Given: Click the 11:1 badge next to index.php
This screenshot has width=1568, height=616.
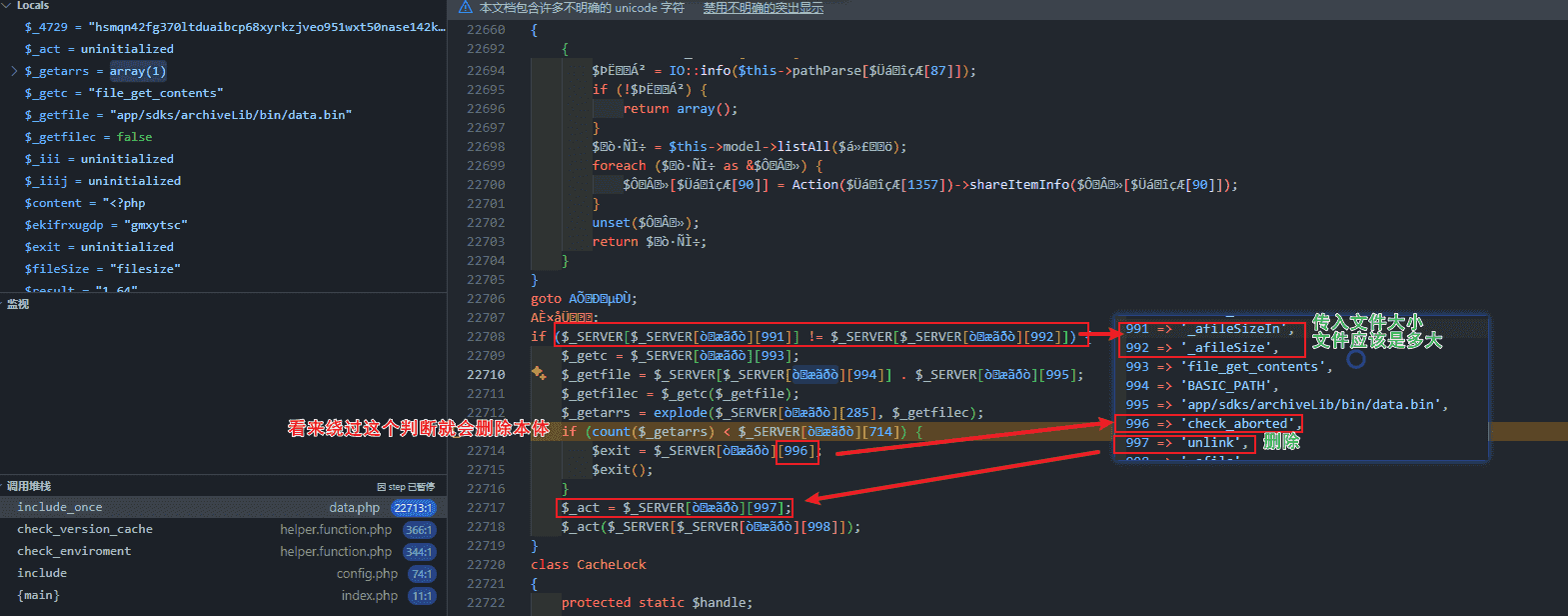Looking at the screenshot, I should 422,596.
